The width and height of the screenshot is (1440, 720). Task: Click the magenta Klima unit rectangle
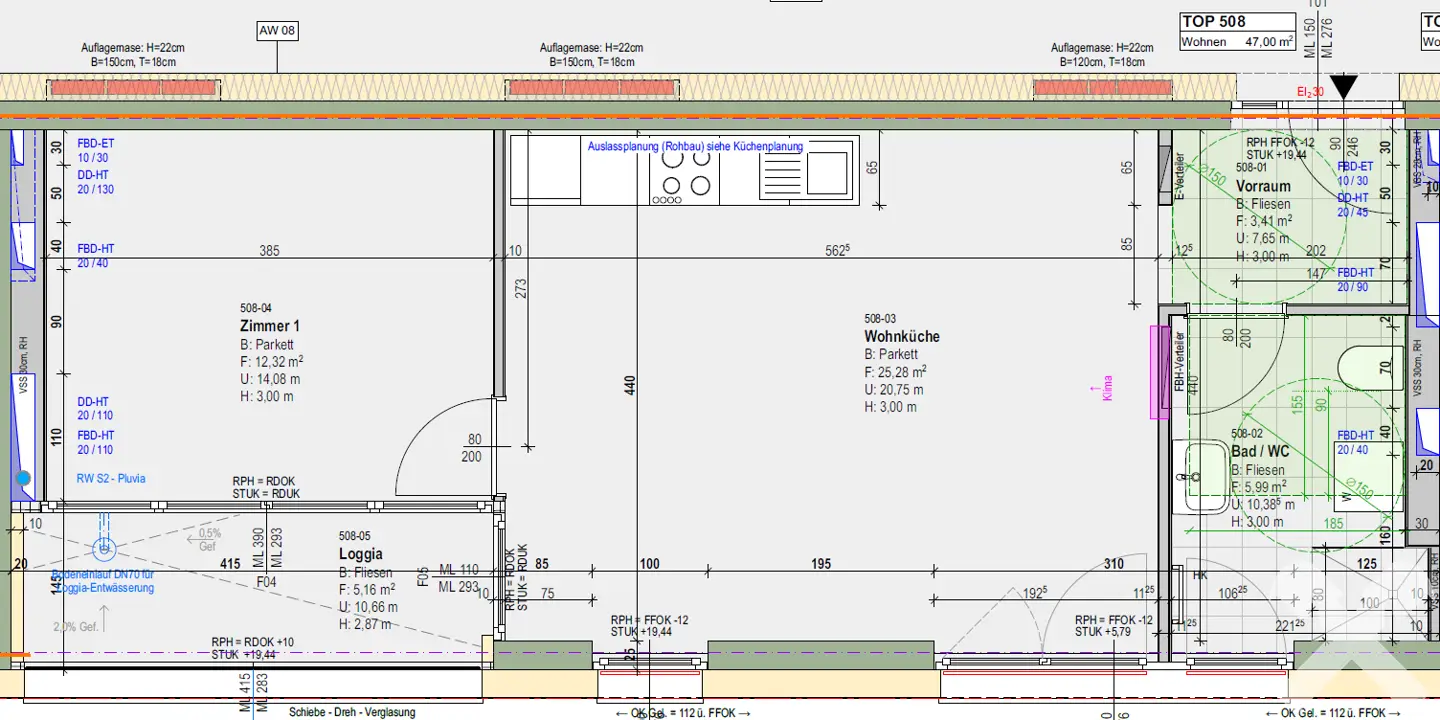(x=1159, y=371)
